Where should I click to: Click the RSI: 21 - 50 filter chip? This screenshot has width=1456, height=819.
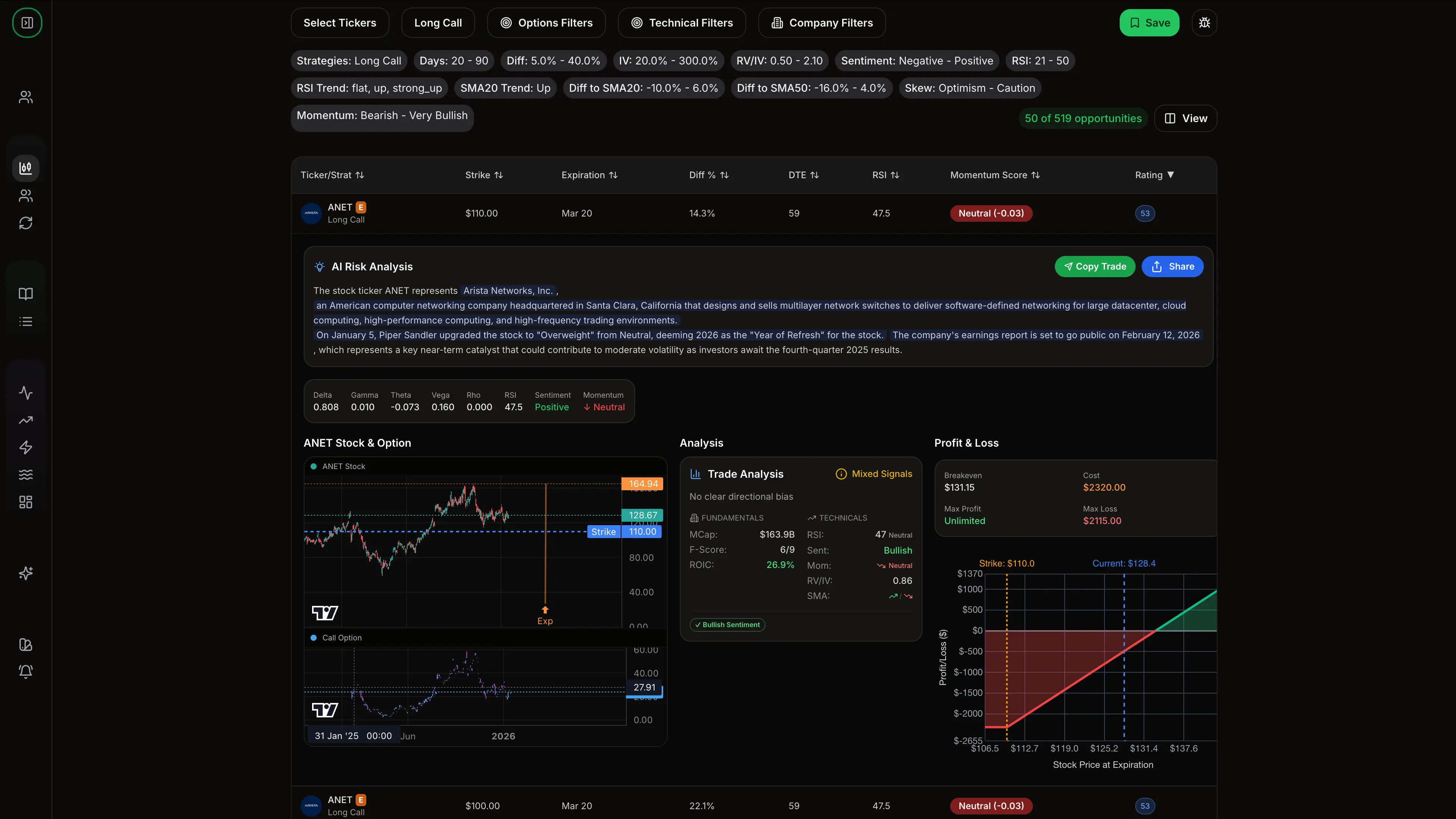click(1040, 61)
